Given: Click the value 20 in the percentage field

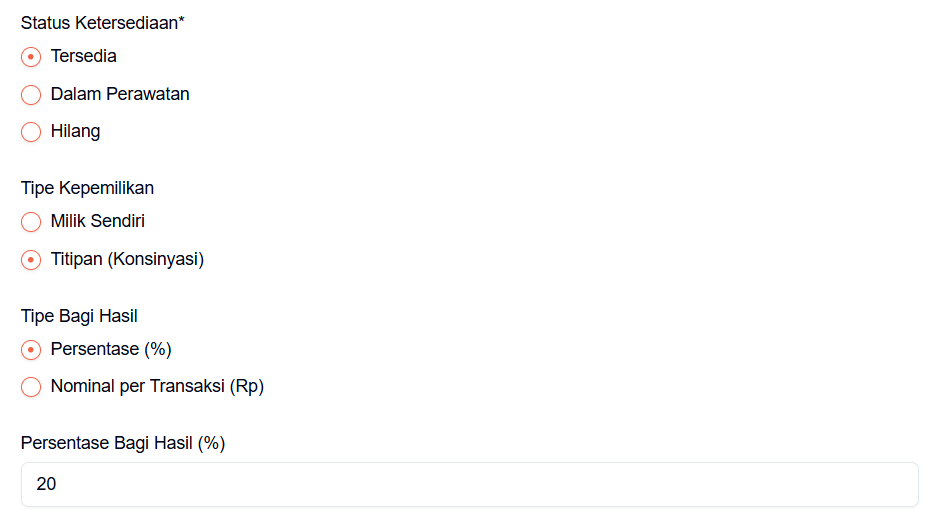Looking at the screenshot, I should click(x=47, y=484).
